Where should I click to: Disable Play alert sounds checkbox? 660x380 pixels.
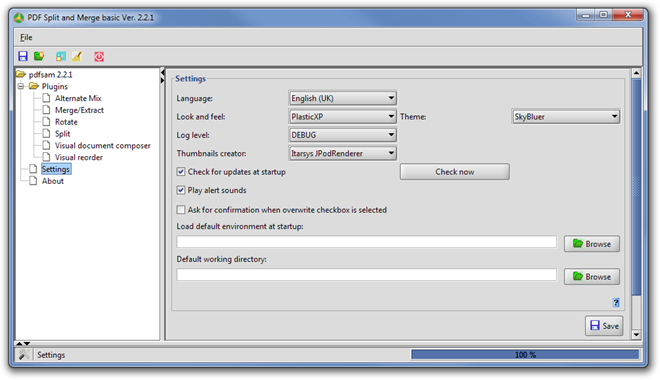point(181,190)
